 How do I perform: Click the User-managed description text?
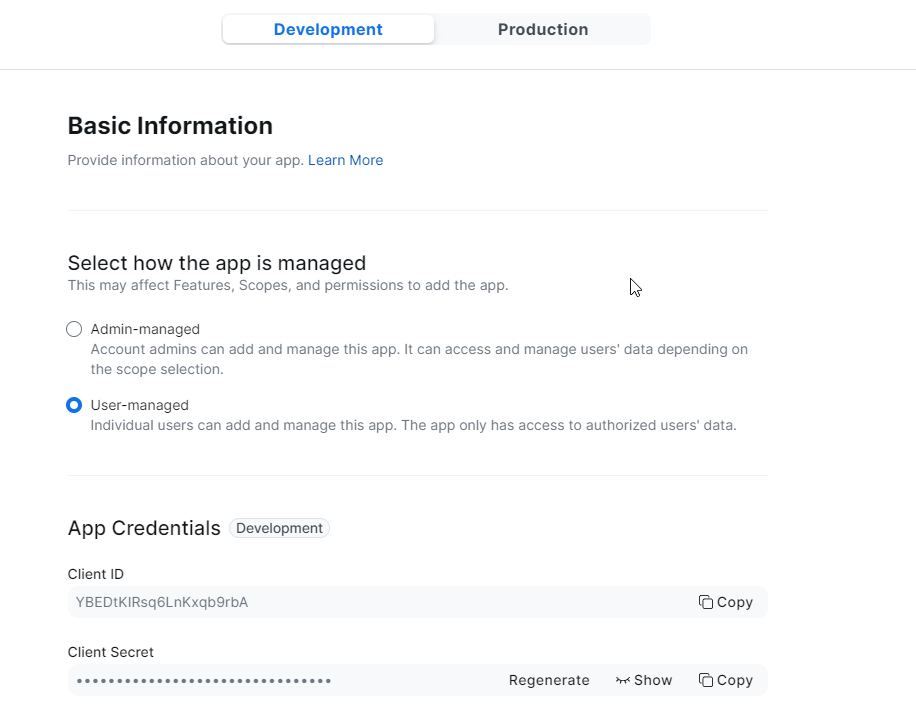(413, 425)
